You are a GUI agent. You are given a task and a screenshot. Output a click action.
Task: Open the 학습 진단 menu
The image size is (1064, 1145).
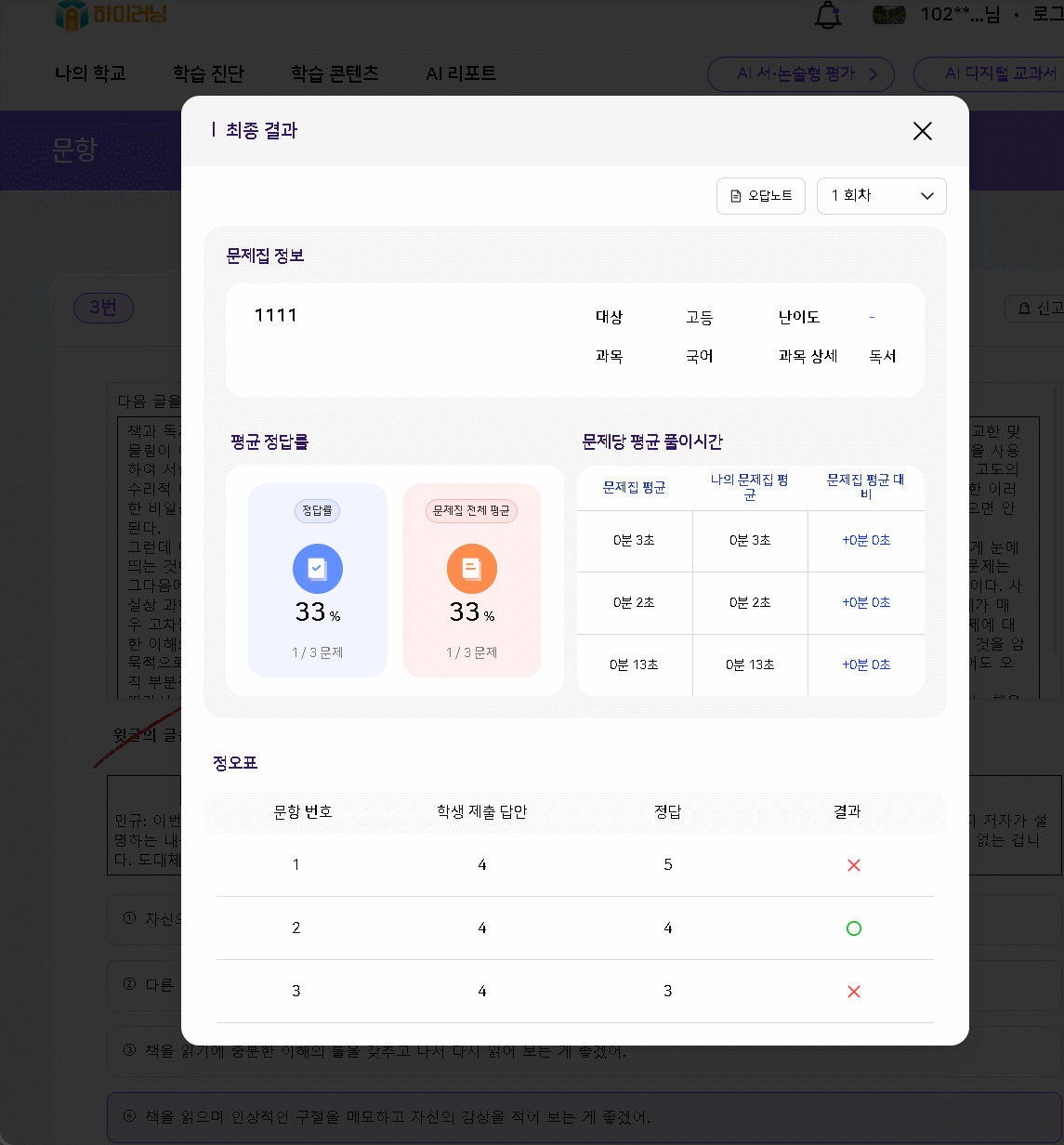tap(208, 73)
